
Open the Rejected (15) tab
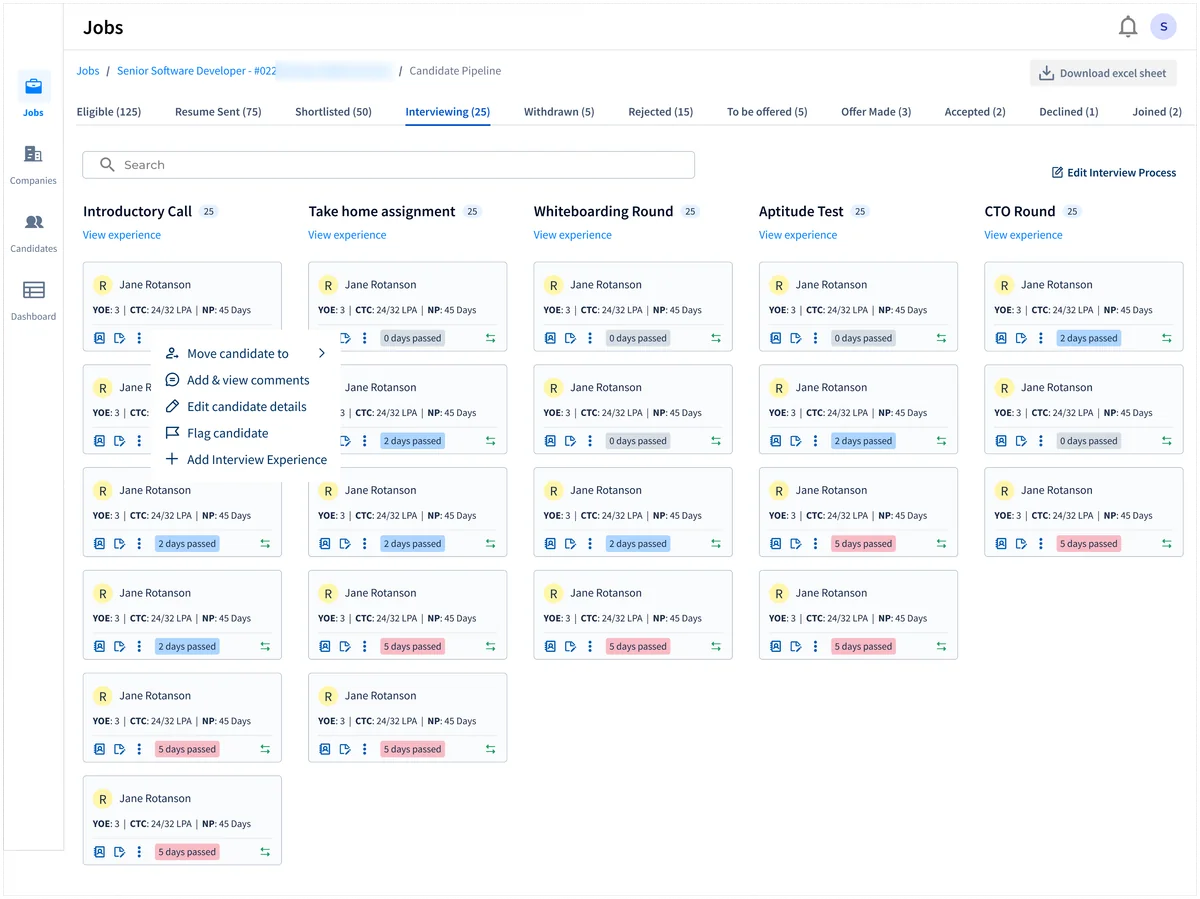660,112
